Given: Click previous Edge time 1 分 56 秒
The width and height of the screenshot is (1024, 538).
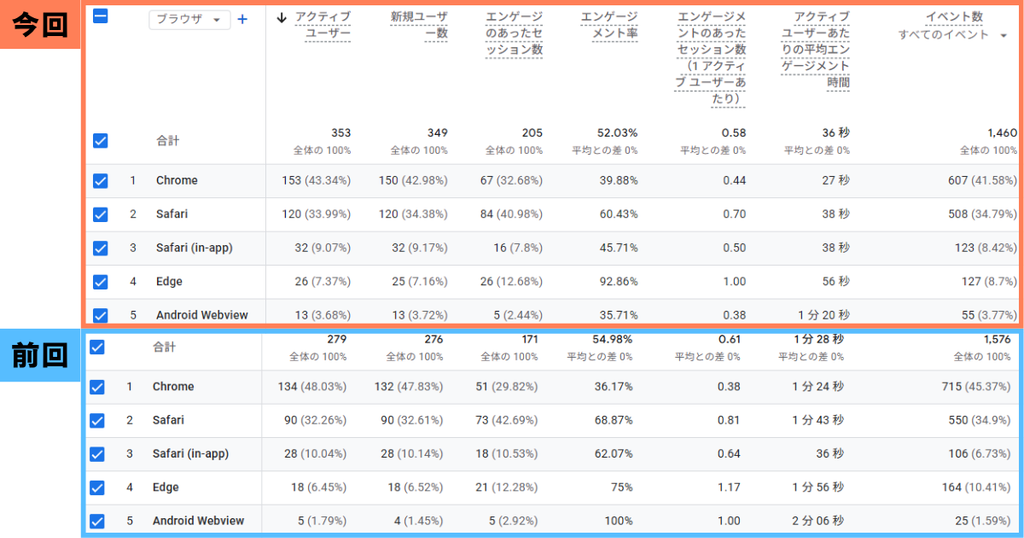Looking at the screenshot, I should (x=818, y=488).
